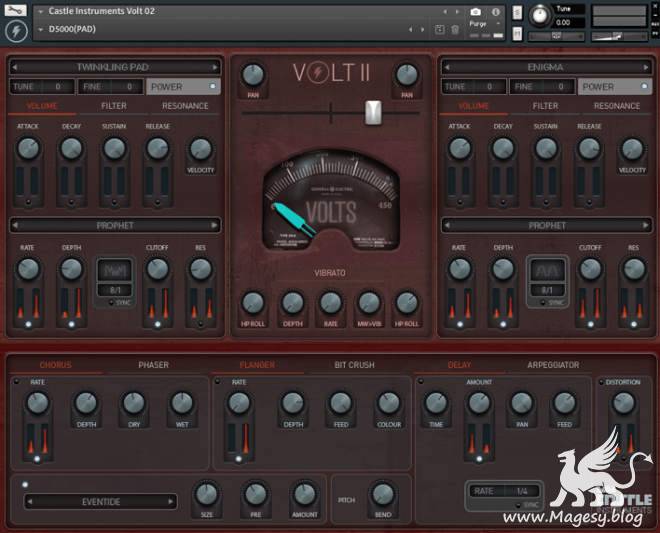Switch to FILTER tab in TWINKLING PAD layer
The height and width of the screenshot is (533, 660).
(x=114, y=106)
